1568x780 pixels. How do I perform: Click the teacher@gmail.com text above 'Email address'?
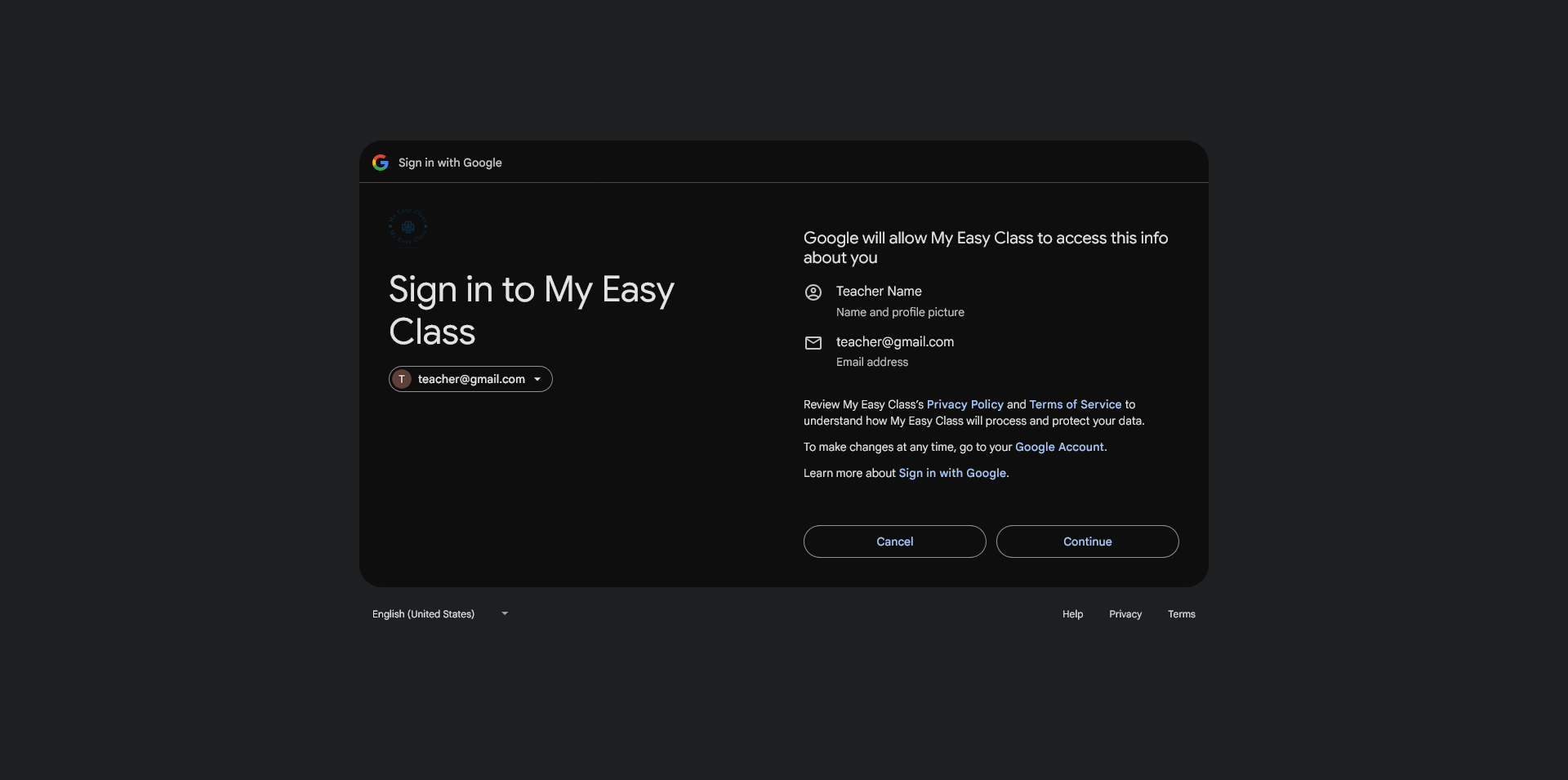(x=894, y=341)
